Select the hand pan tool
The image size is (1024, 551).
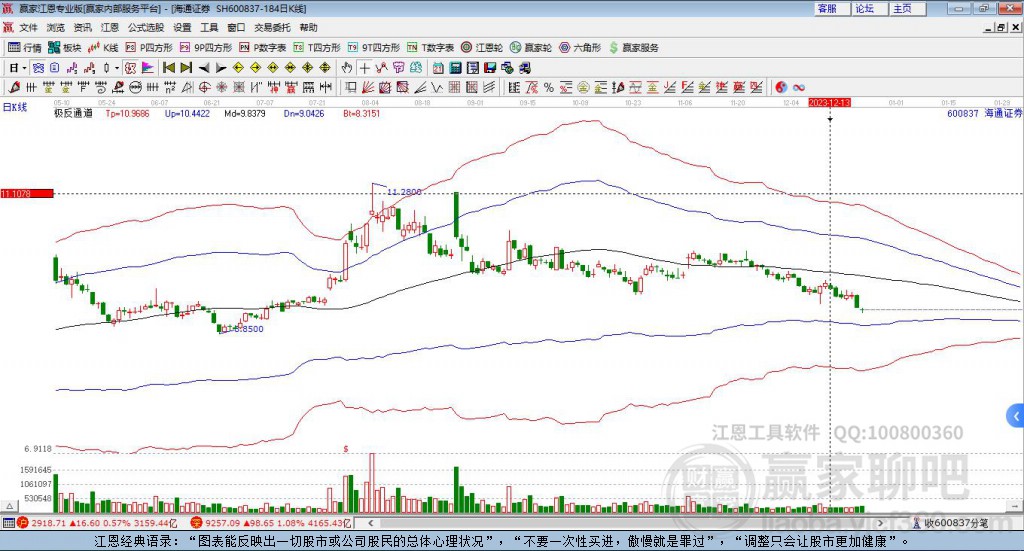pyautogui.click(x=347, y=68)
